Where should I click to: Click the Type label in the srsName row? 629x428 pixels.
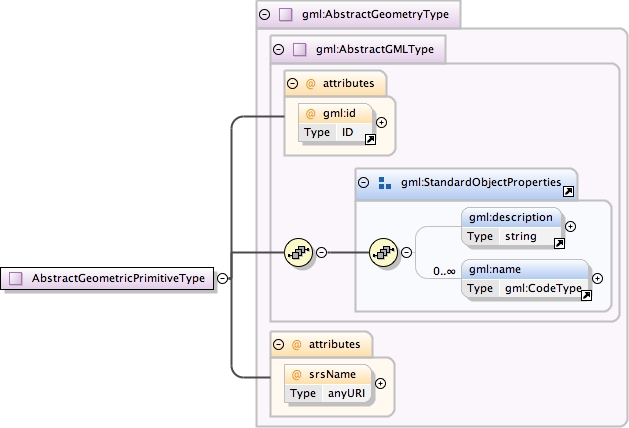tap(303, 393)
